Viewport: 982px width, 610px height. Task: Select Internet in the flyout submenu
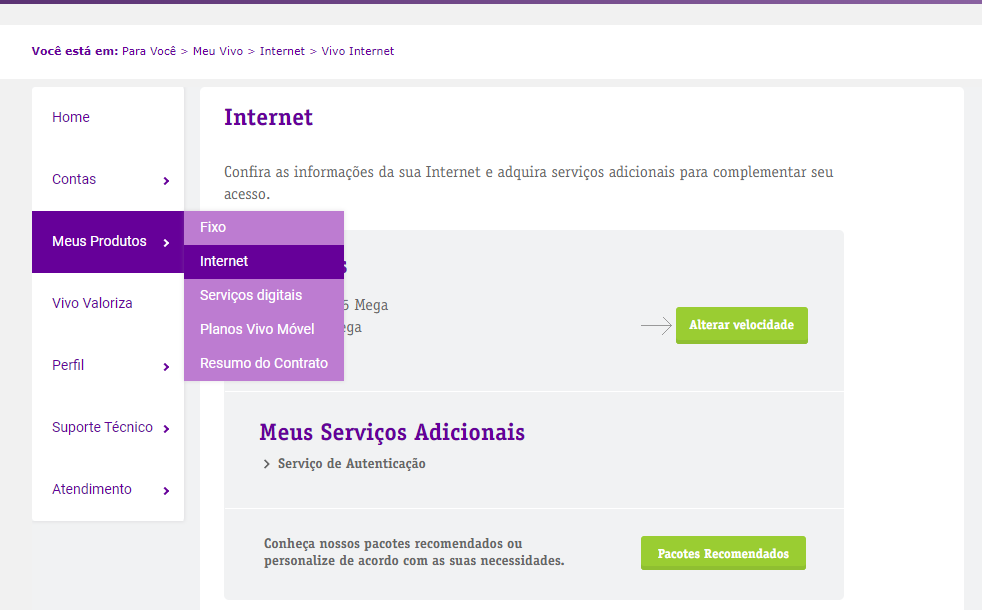point(224,261)
